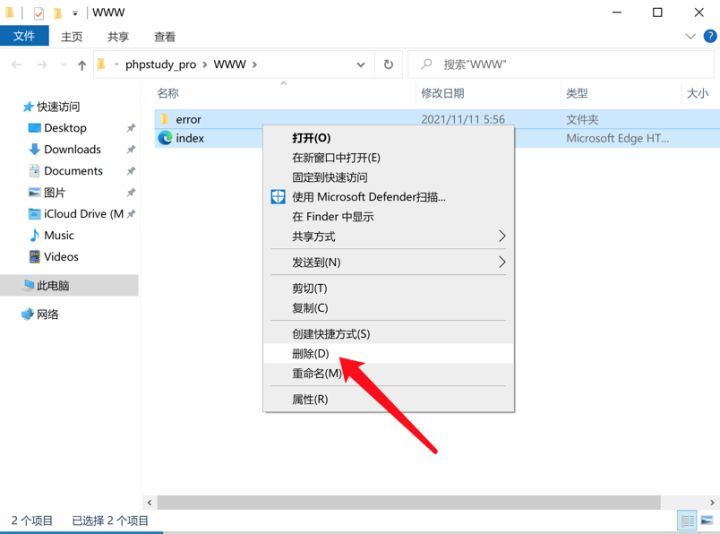
Task: Open Pictures (图片) in the navigation pane
Action: [x=47, y=192]
